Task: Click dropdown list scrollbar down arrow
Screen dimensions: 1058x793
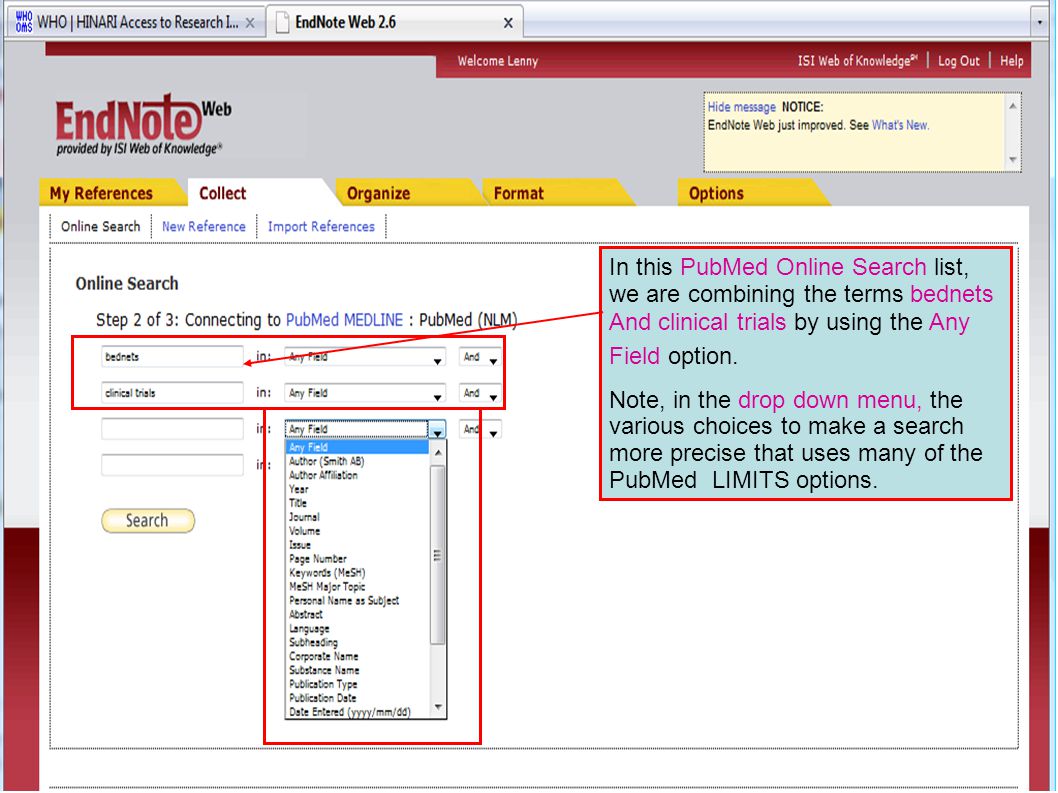Action: 438,707
